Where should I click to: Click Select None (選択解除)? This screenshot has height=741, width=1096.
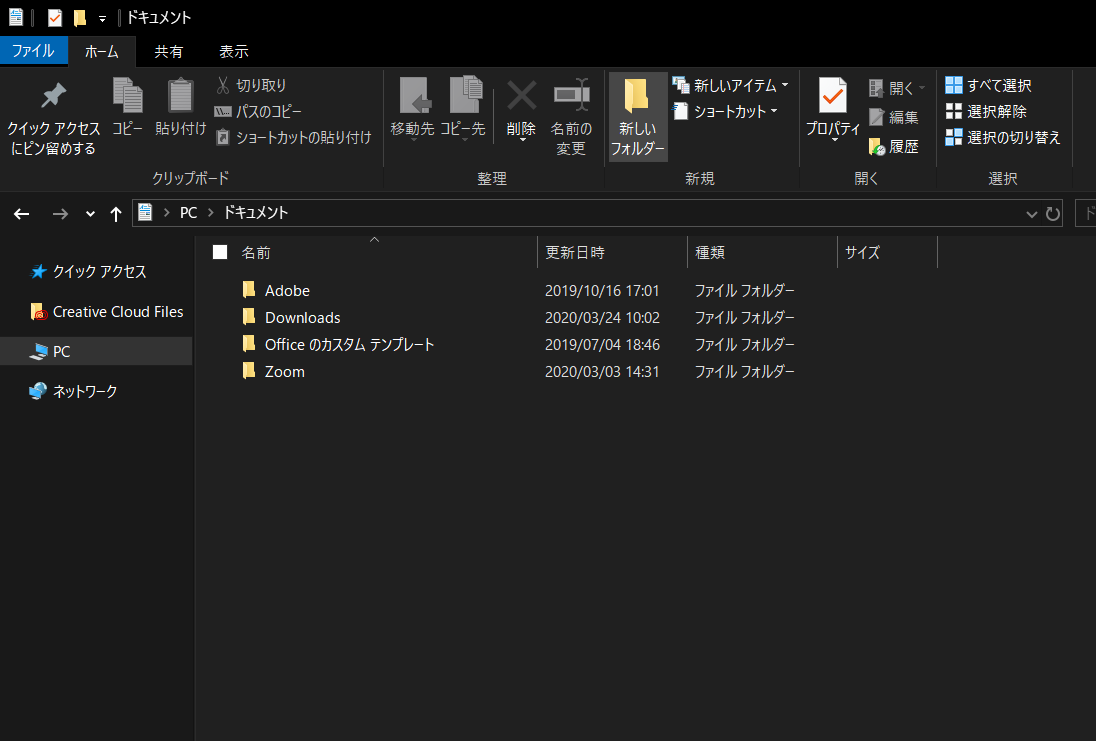pos(986,111)
